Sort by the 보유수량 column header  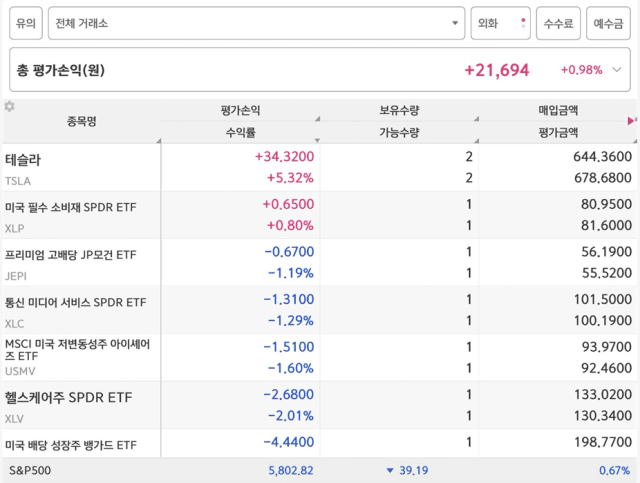coord(399,110)
